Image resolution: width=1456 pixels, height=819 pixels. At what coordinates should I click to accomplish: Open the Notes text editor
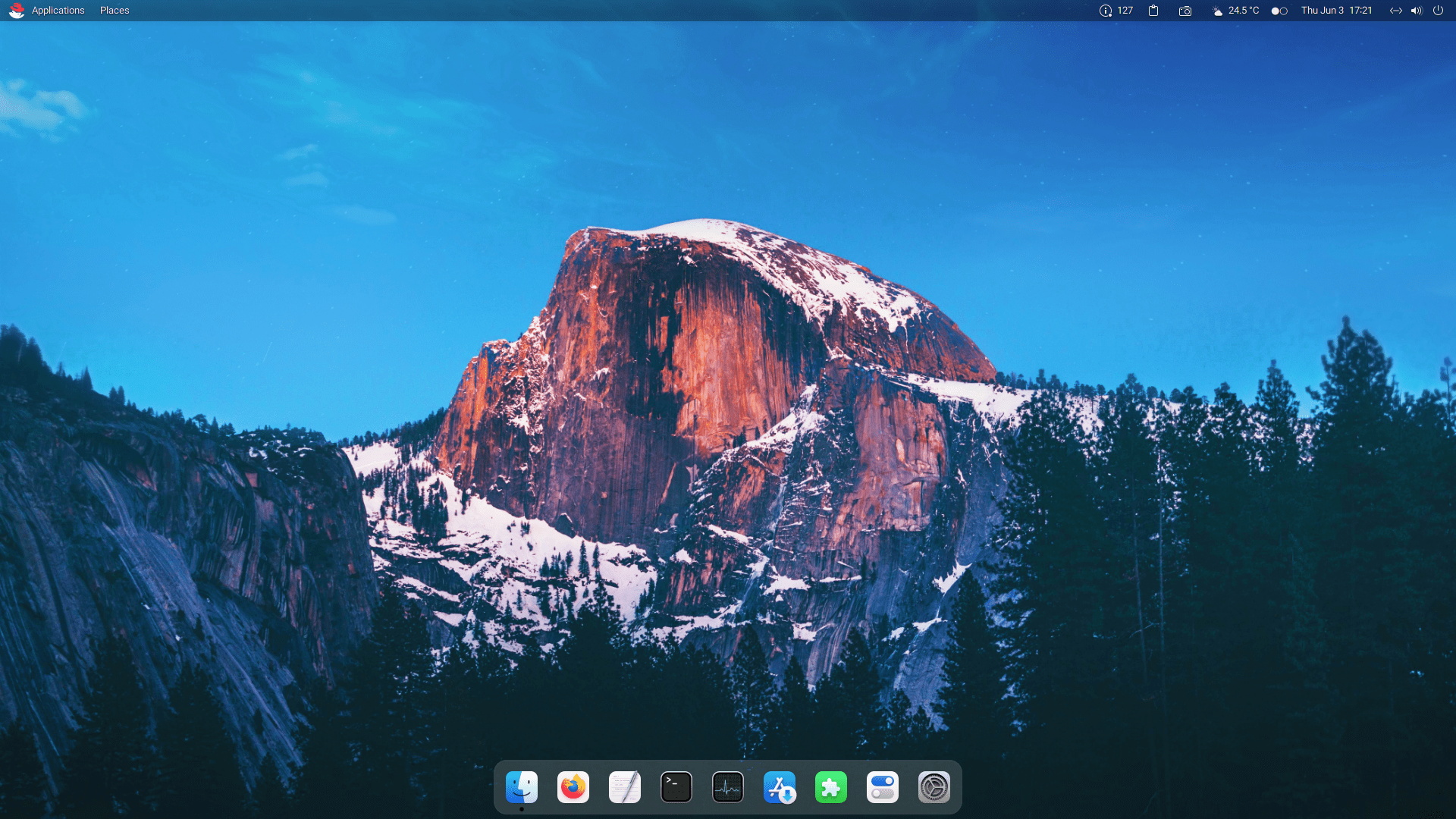(x=625, y=787)
